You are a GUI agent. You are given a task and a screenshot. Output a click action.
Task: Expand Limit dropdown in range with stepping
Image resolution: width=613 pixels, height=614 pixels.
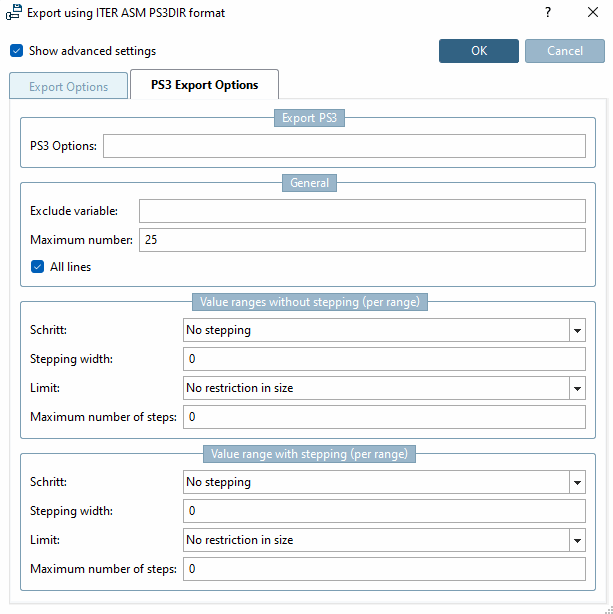pyautogui.click(x=577, y=541)
